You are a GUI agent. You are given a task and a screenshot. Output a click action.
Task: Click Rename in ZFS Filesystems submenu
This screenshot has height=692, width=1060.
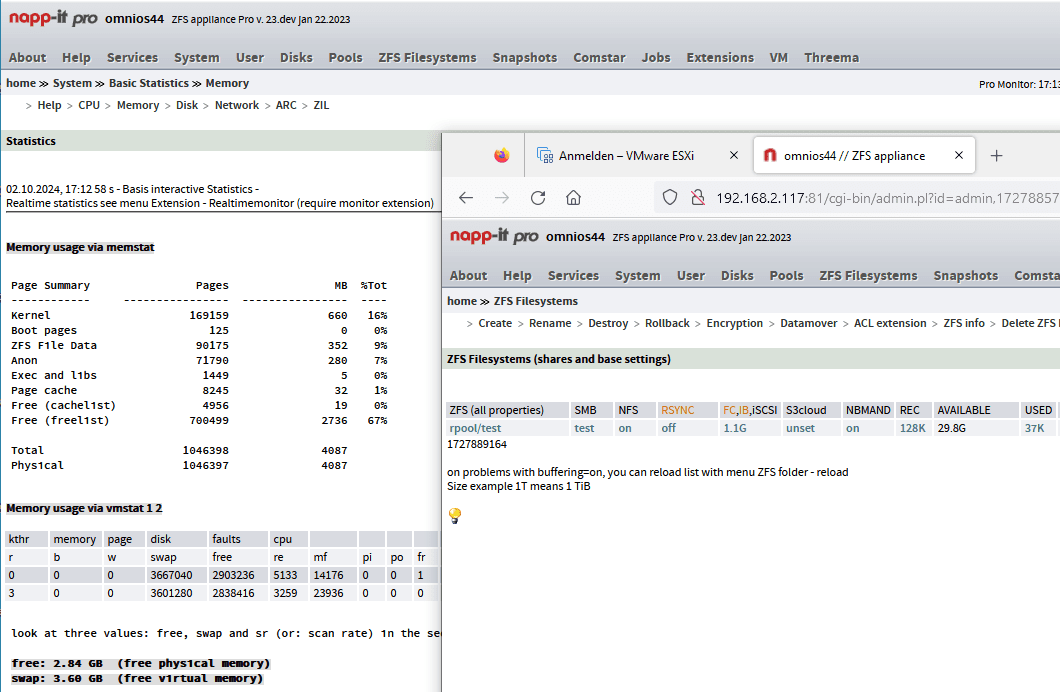550,323
